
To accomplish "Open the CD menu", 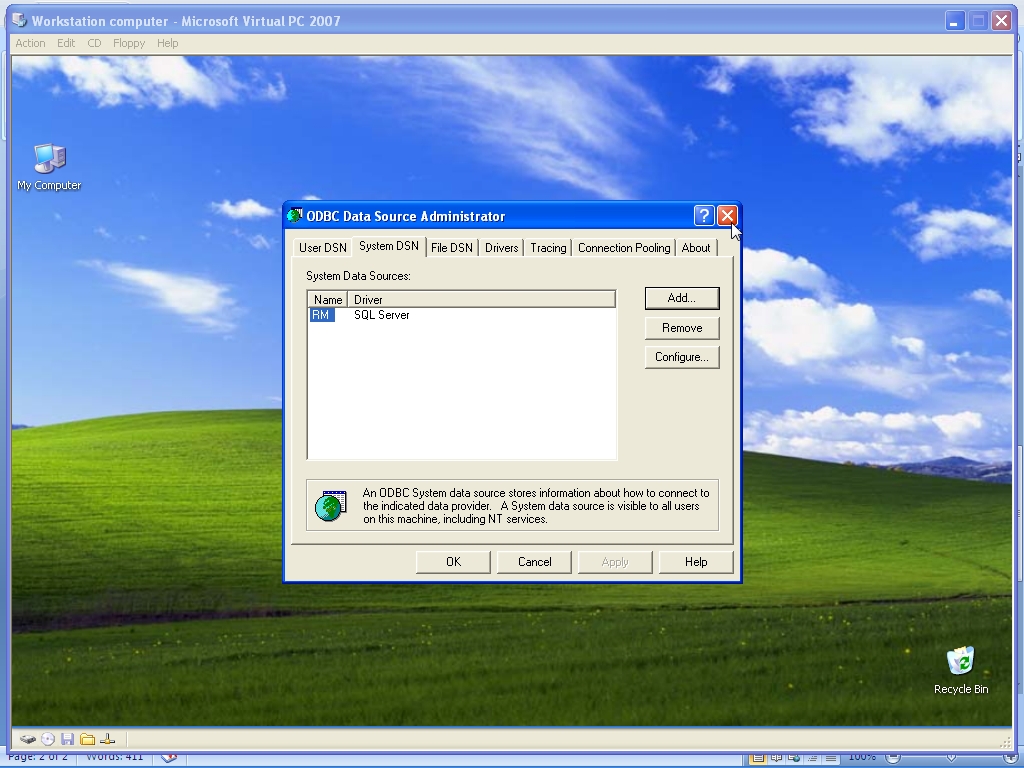I will [x=94, y=43].
